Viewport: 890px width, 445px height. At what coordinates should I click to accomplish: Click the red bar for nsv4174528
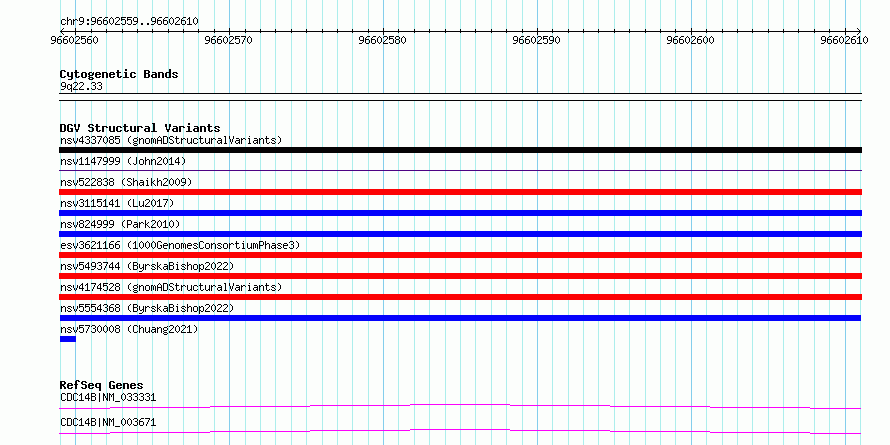460,297
